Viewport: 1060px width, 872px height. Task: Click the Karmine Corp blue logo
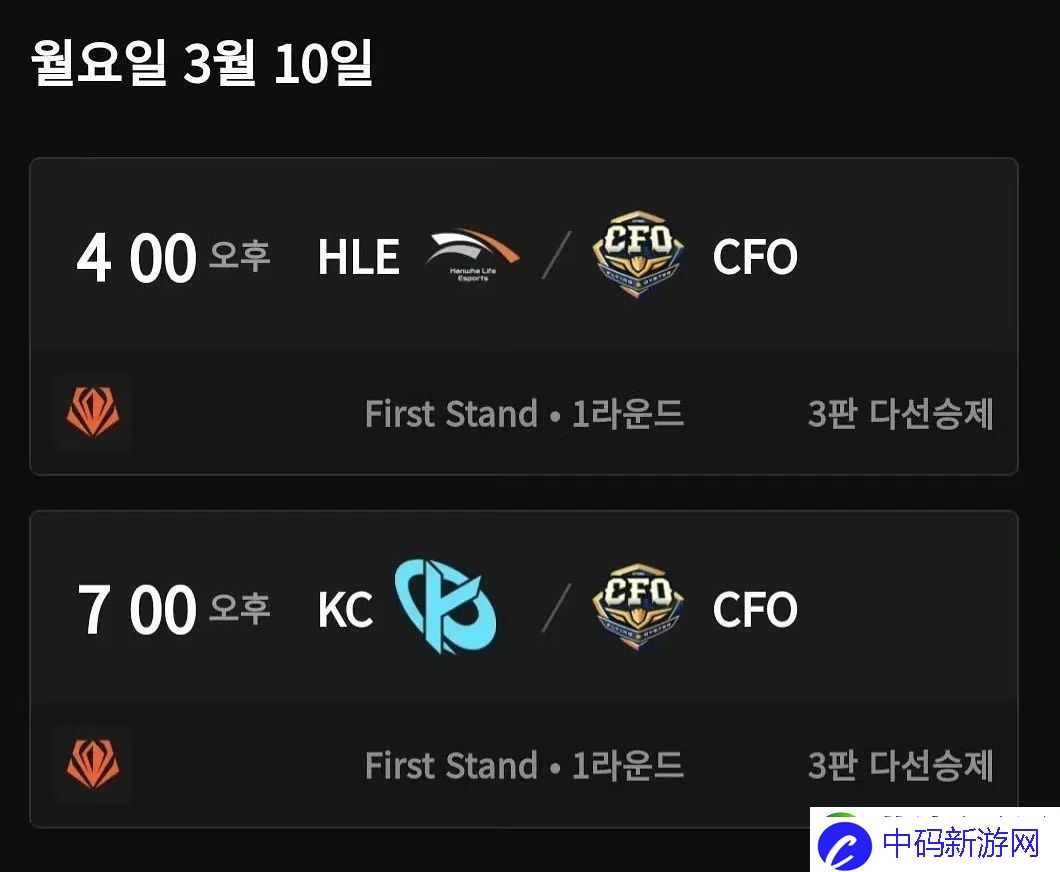445,606
